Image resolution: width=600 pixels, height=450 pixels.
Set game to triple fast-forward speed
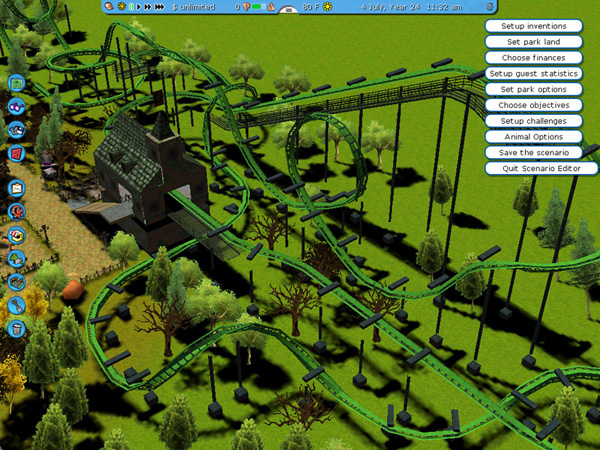(159, 7)
